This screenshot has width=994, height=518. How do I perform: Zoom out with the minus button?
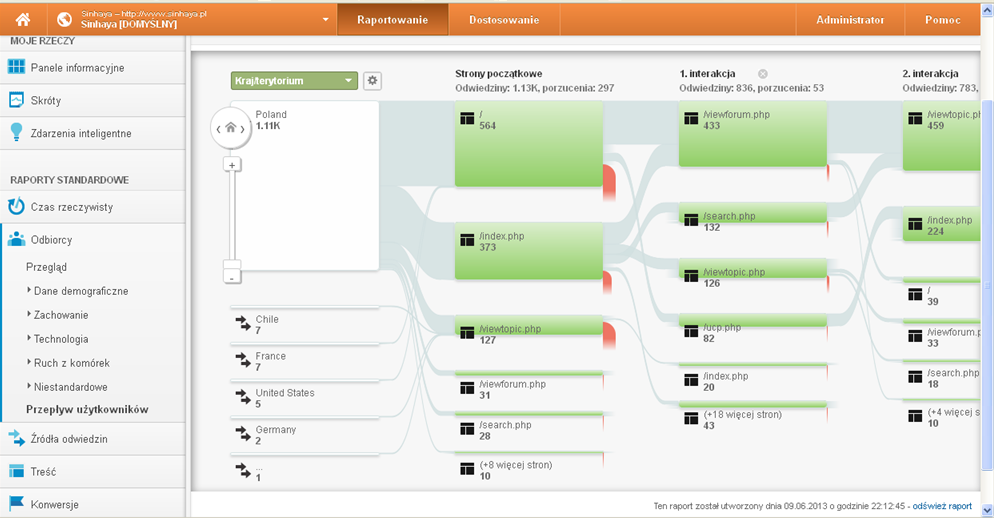(232, 276)
